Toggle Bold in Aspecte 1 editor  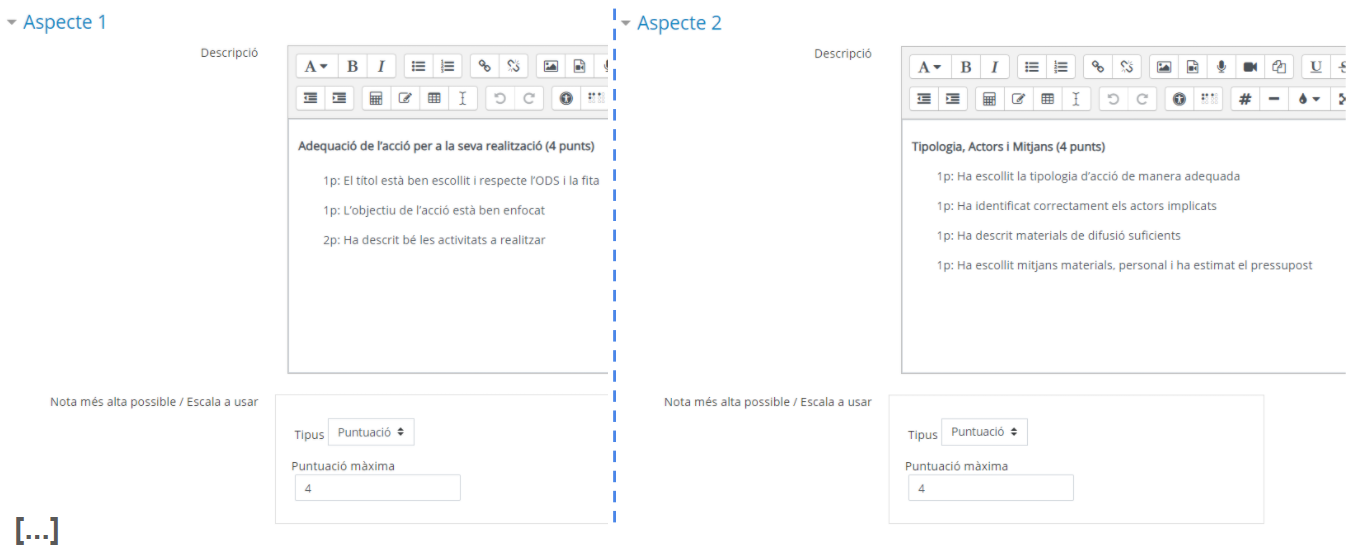(352, 67)
